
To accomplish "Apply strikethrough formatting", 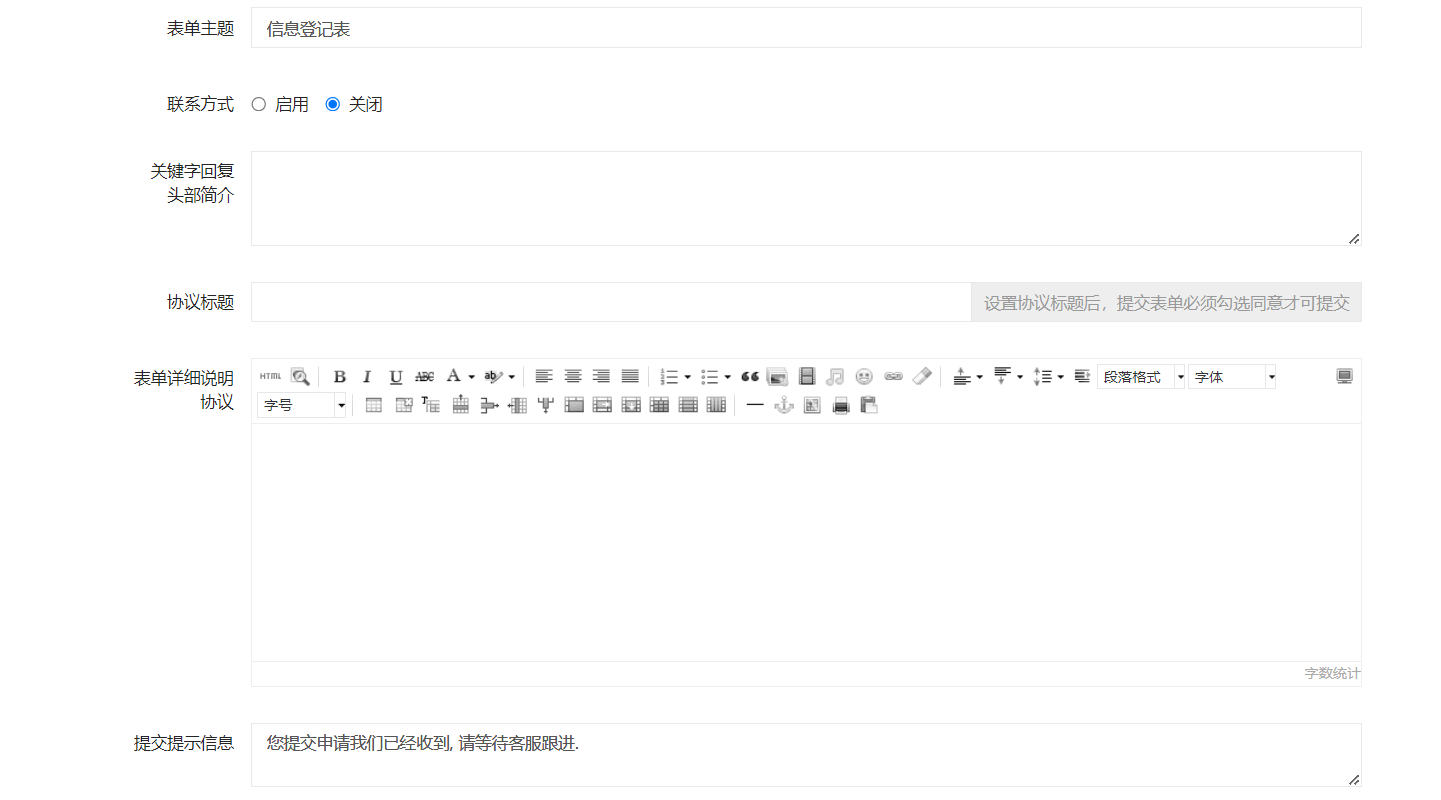I will coord(425,376).
